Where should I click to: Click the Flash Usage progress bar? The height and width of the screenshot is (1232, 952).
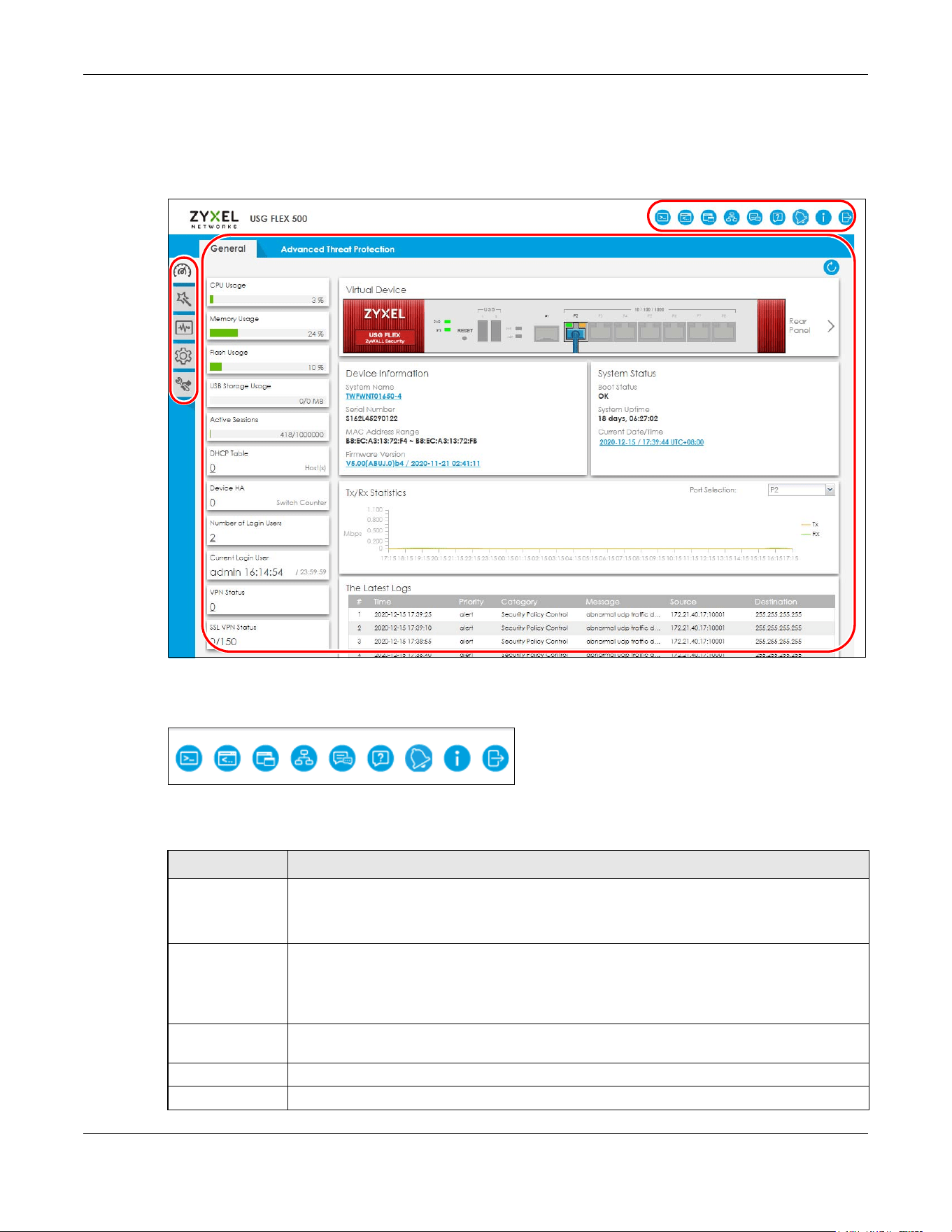coord(267,367)
